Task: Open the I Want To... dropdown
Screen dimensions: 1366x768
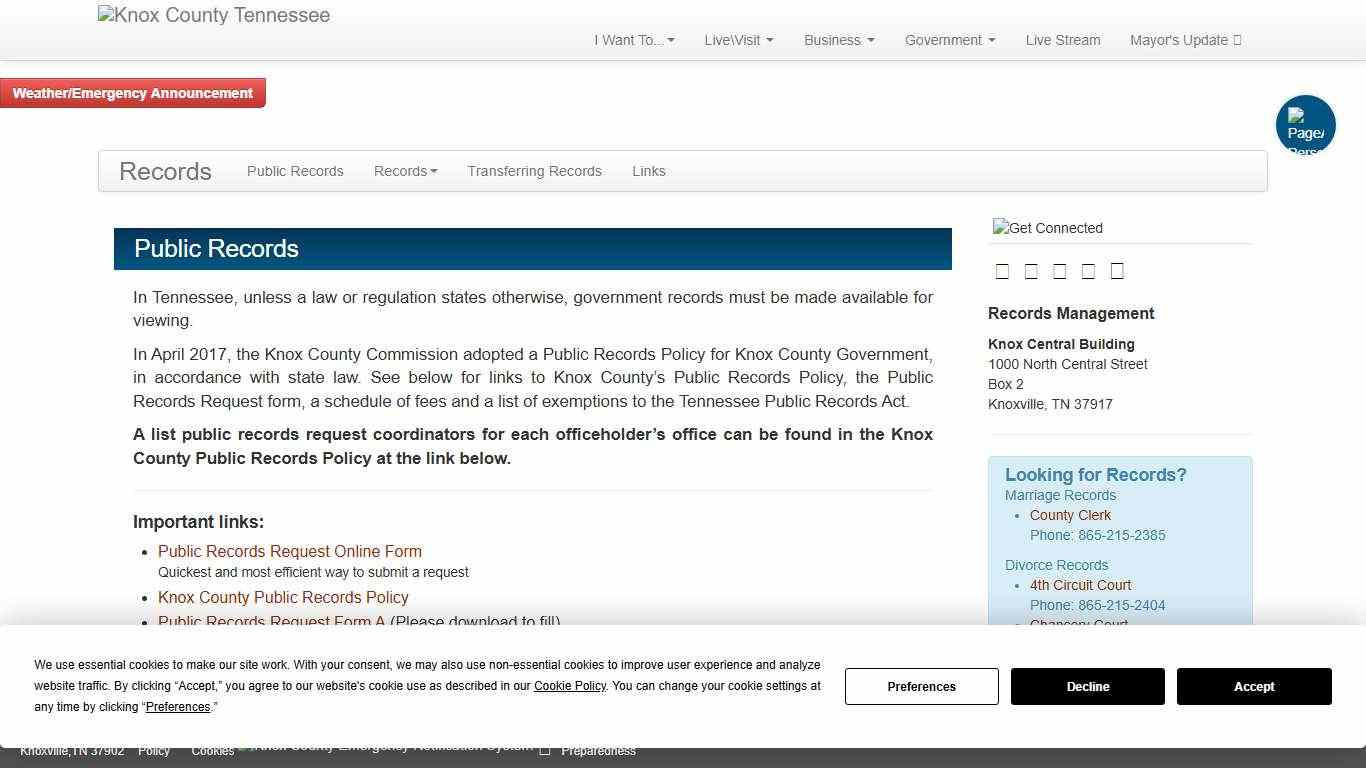Action: [633, 40]
